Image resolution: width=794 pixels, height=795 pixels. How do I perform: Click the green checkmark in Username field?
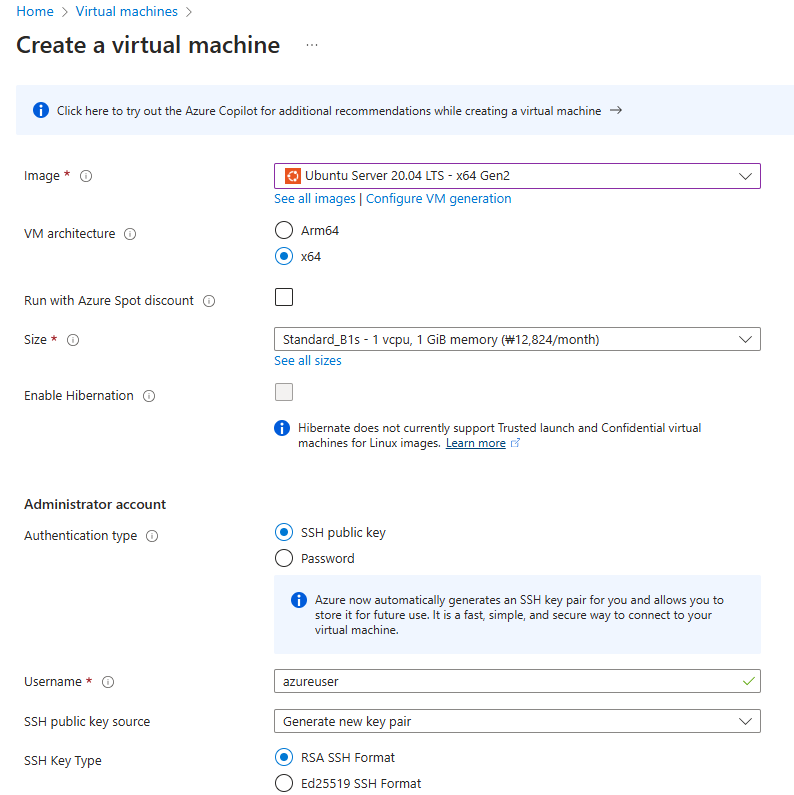748,681
